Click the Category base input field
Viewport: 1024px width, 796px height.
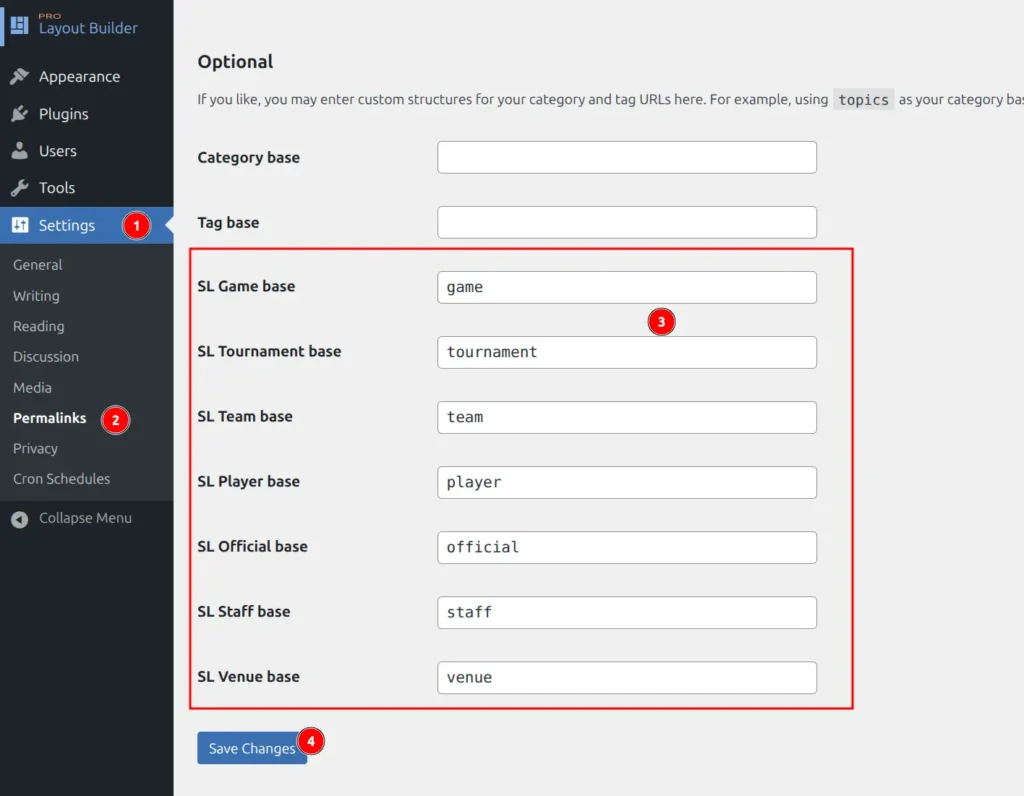pyautogui.click(x=627, y=157)
